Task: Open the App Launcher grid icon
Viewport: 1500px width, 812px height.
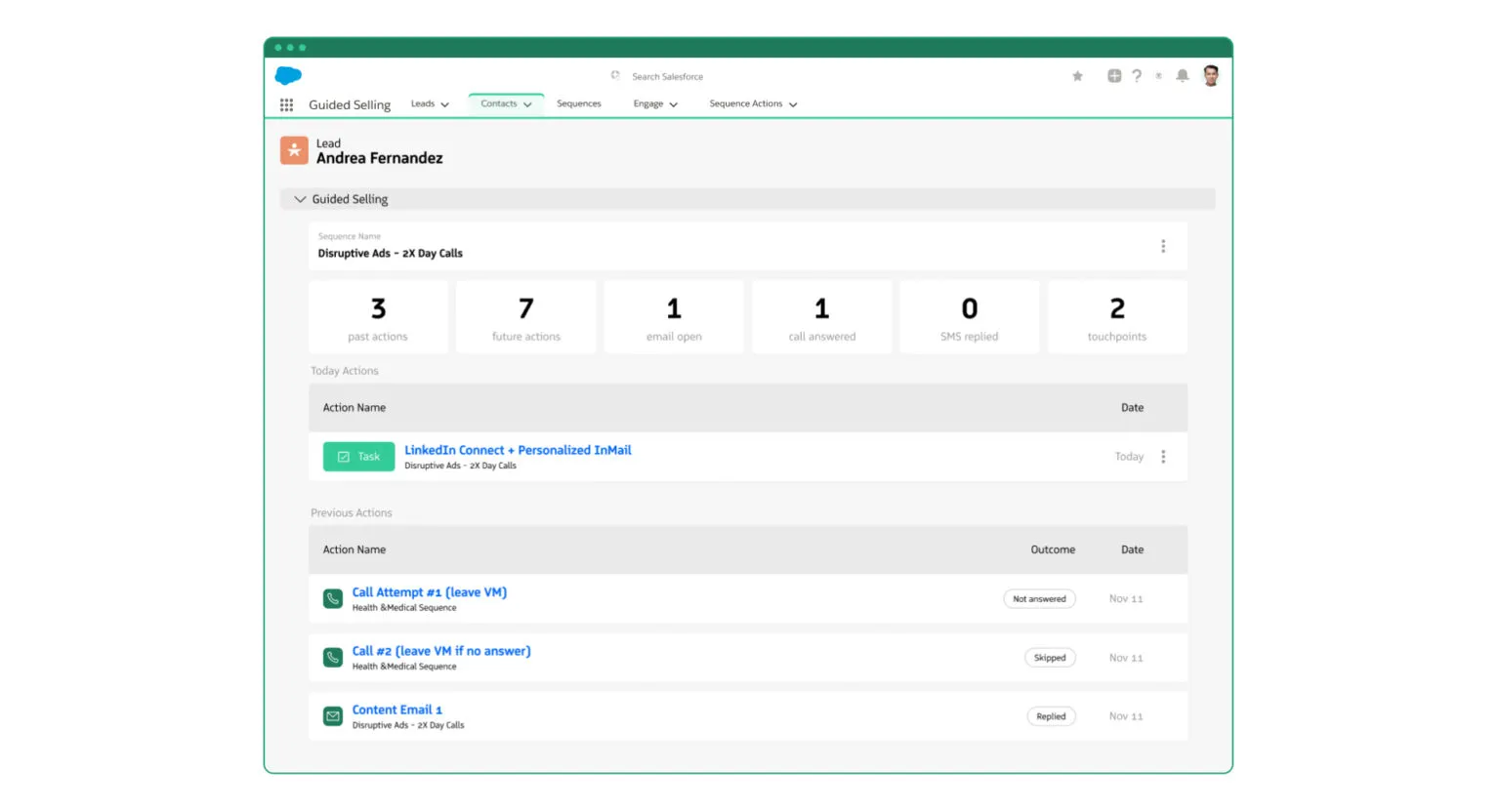Action: click(286, 104)
